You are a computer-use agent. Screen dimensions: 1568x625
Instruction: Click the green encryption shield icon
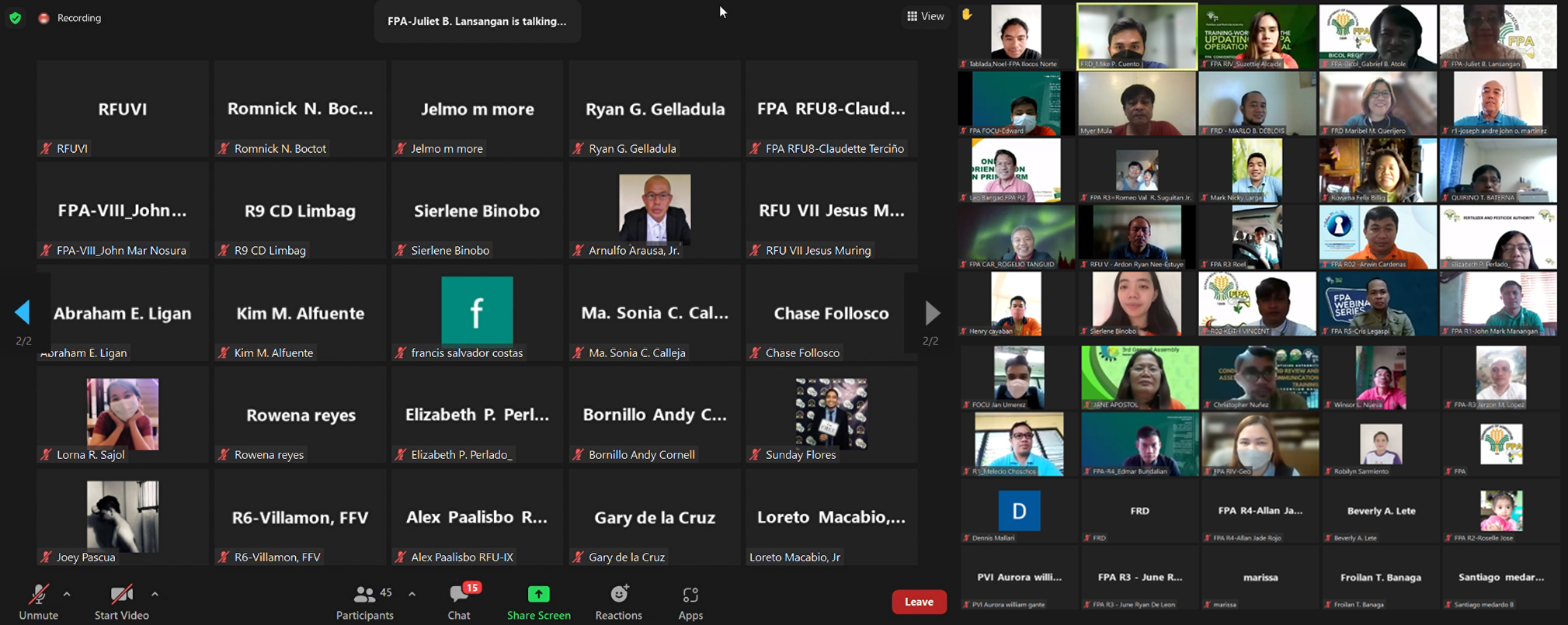tap(16, 17)
